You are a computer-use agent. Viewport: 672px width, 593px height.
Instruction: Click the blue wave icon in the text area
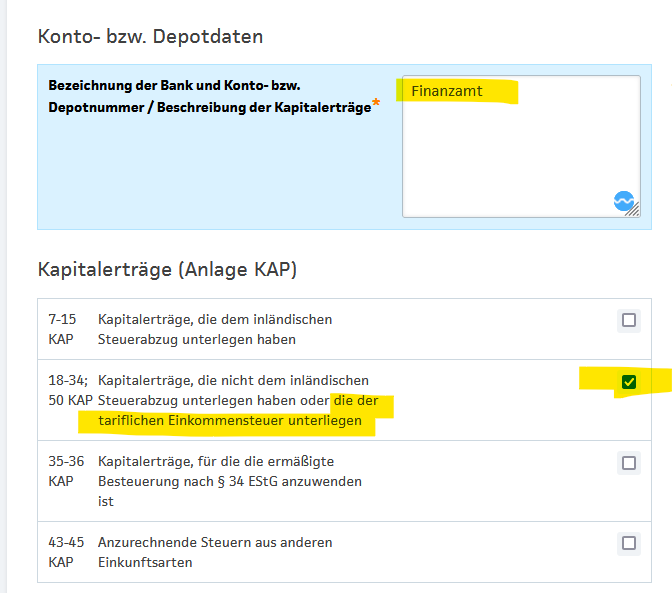click(624, 202)
